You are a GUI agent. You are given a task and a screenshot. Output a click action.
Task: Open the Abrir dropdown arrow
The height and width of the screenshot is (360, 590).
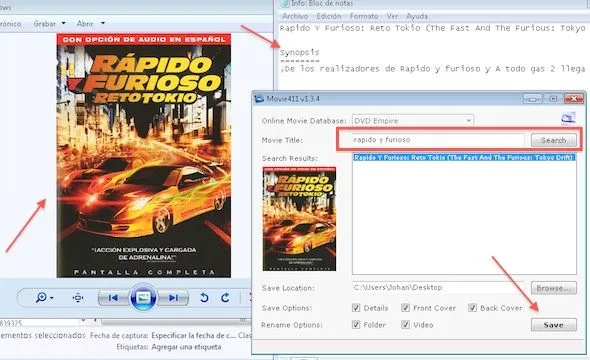[x=103, y=23]
